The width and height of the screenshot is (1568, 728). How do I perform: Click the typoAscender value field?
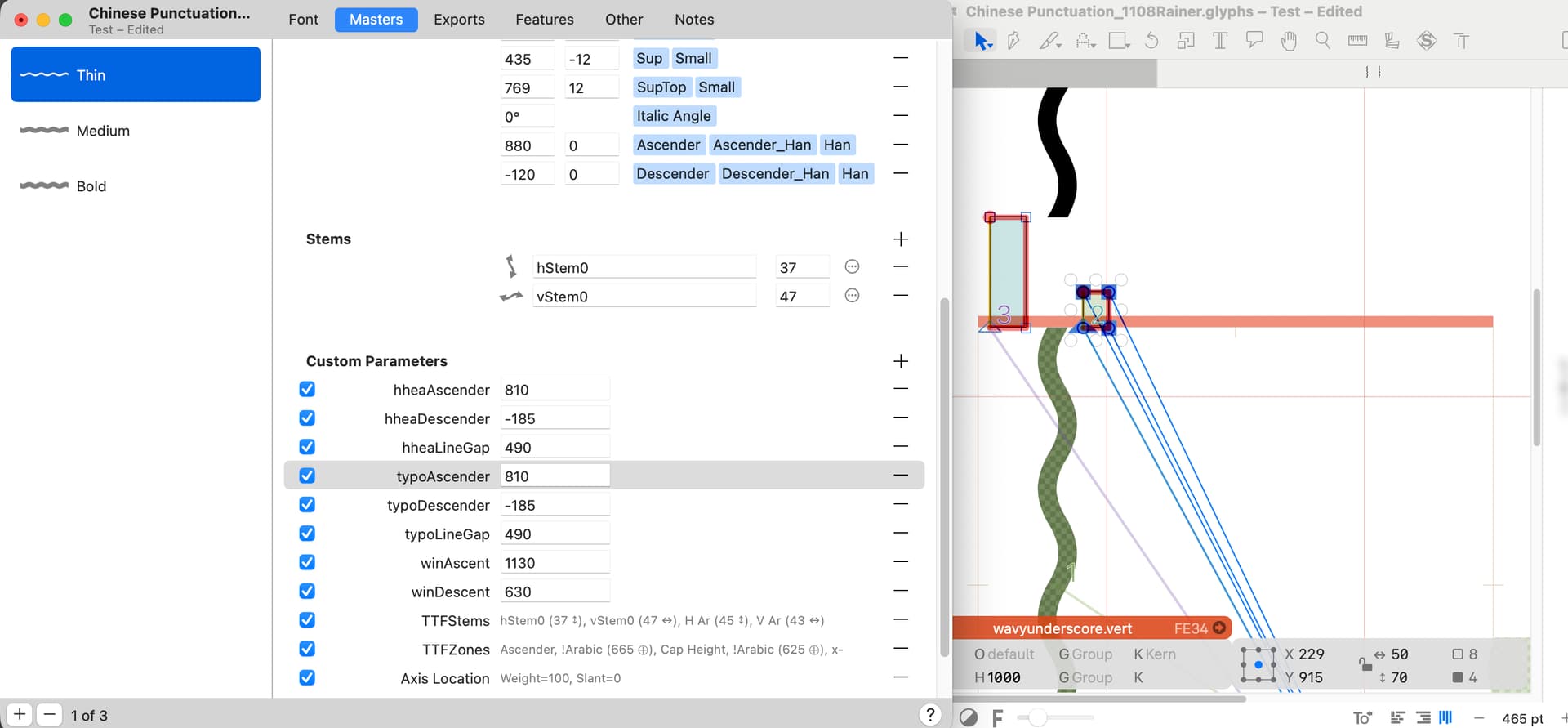pyautogui.click(x=555, y=476)
